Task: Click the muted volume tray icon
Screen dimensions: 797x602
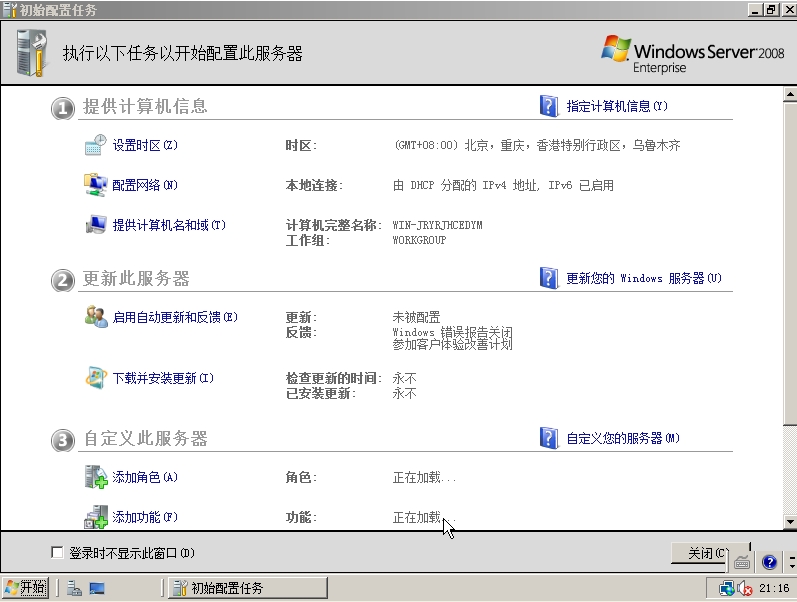Action: click(745, 588)
